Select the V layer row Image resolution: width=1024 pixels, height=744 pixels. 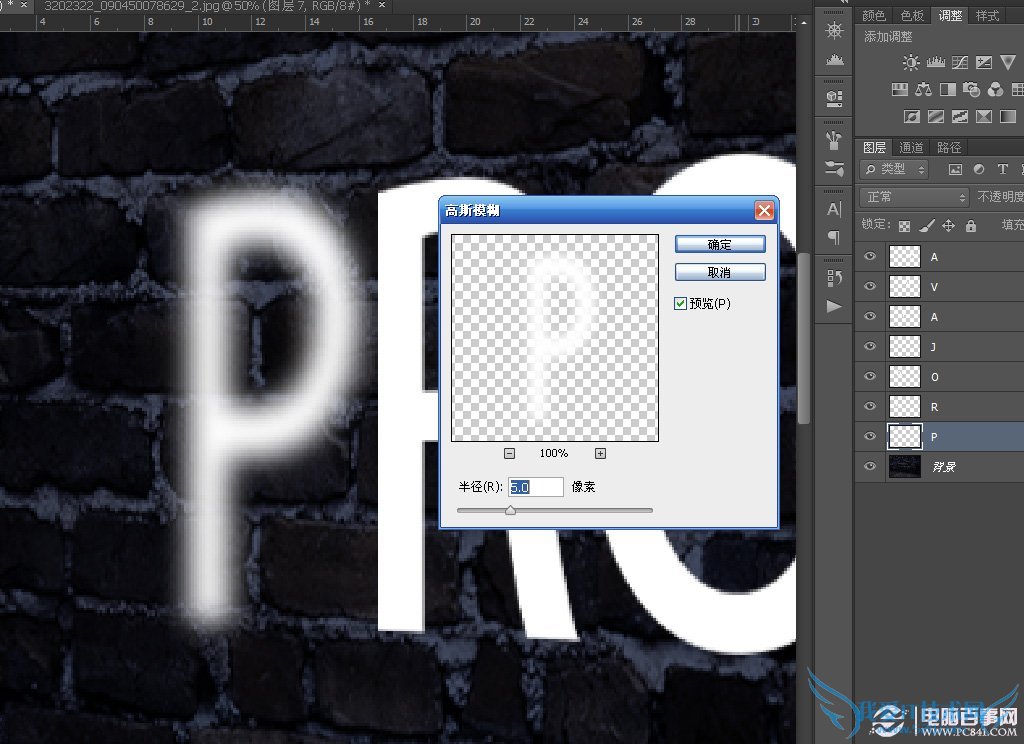pos(940,286)
